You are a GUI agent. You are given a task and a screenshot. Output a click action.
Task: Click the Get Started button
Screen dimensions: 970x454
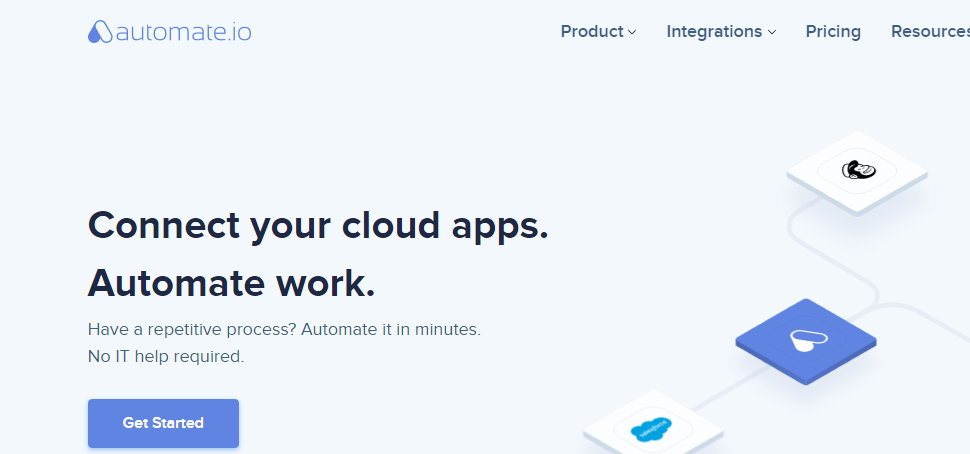[x=163, y=423]
